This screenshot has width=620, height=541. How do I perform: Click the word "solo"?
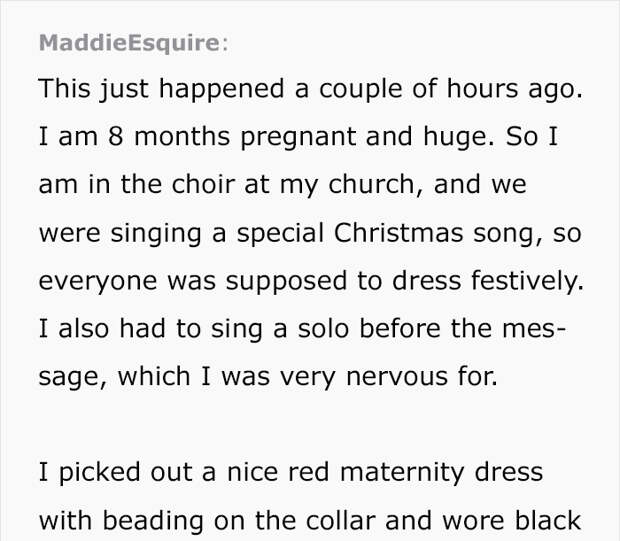tap(324, 329)
